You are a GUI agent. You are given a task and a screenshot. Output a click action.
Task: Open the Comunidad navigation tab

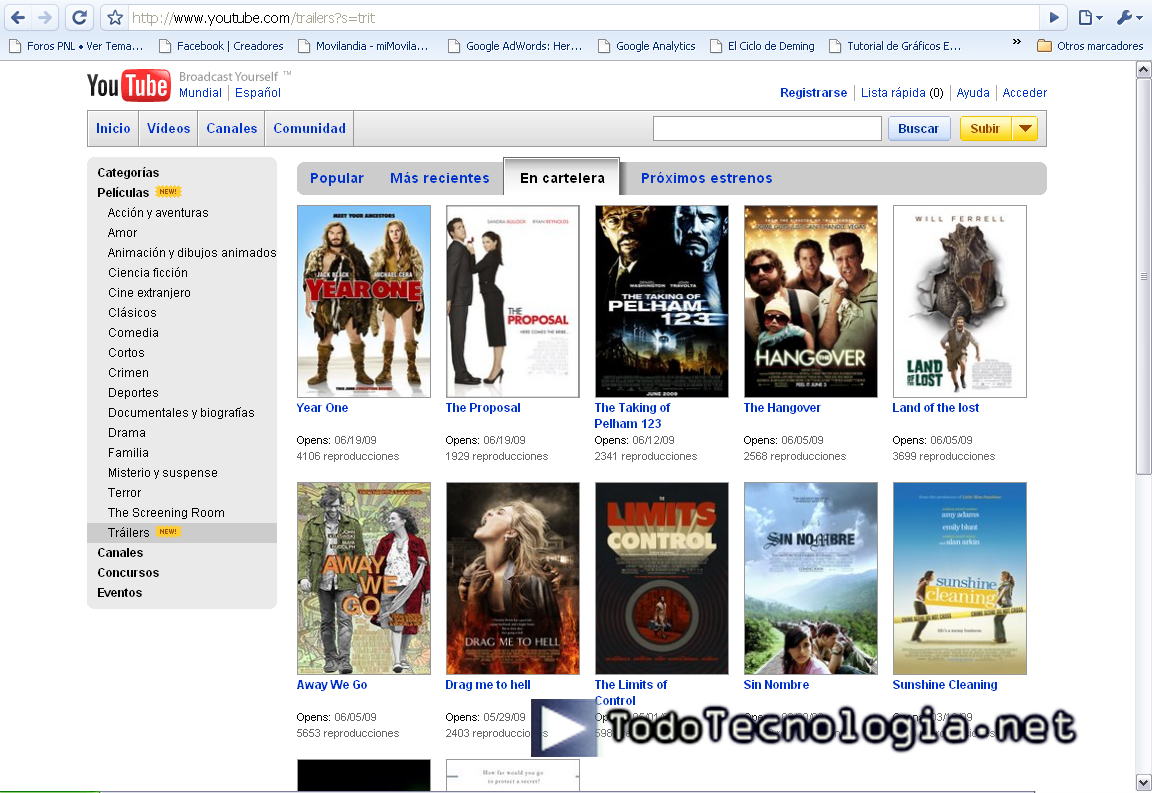(309, 129)
